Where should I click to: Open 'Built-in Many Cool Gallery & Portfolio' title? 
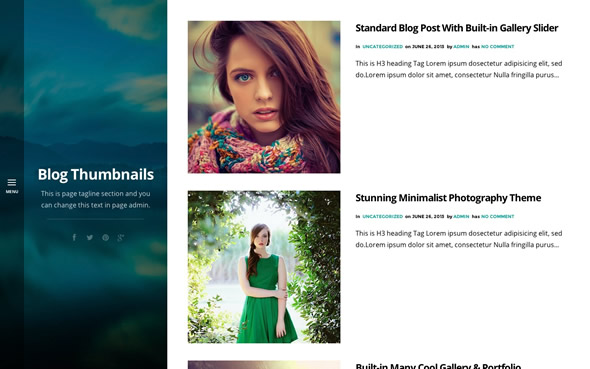(438, 366)
